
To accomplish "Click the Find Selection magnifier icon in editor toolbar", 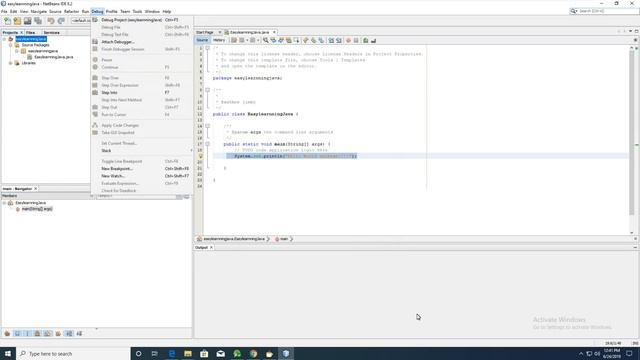I will click(x=266, y=40).
